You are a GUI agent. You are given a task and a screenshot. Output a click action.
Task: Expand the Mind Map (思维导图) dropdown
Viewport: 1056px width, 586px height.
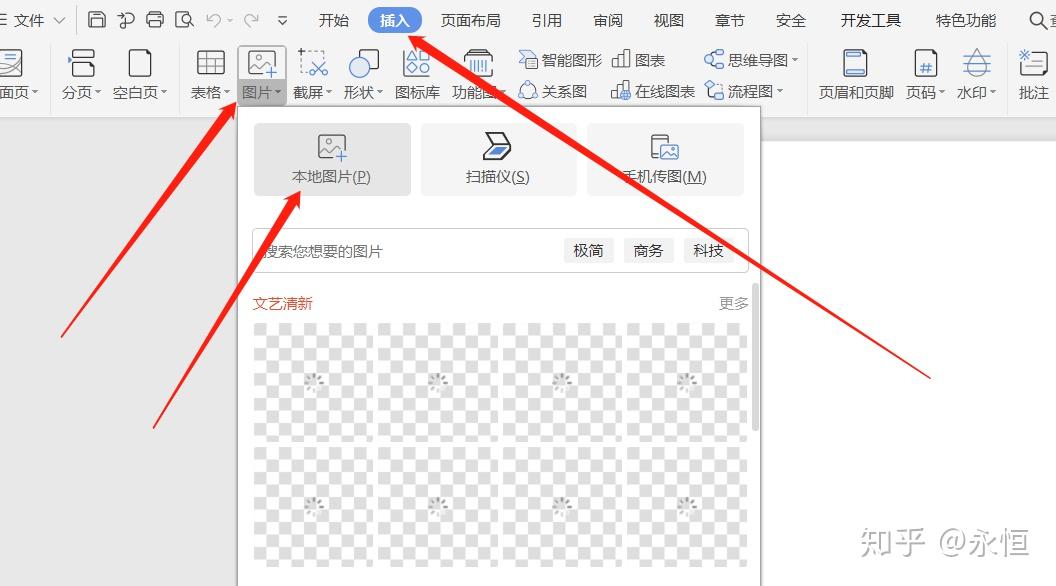752,60
